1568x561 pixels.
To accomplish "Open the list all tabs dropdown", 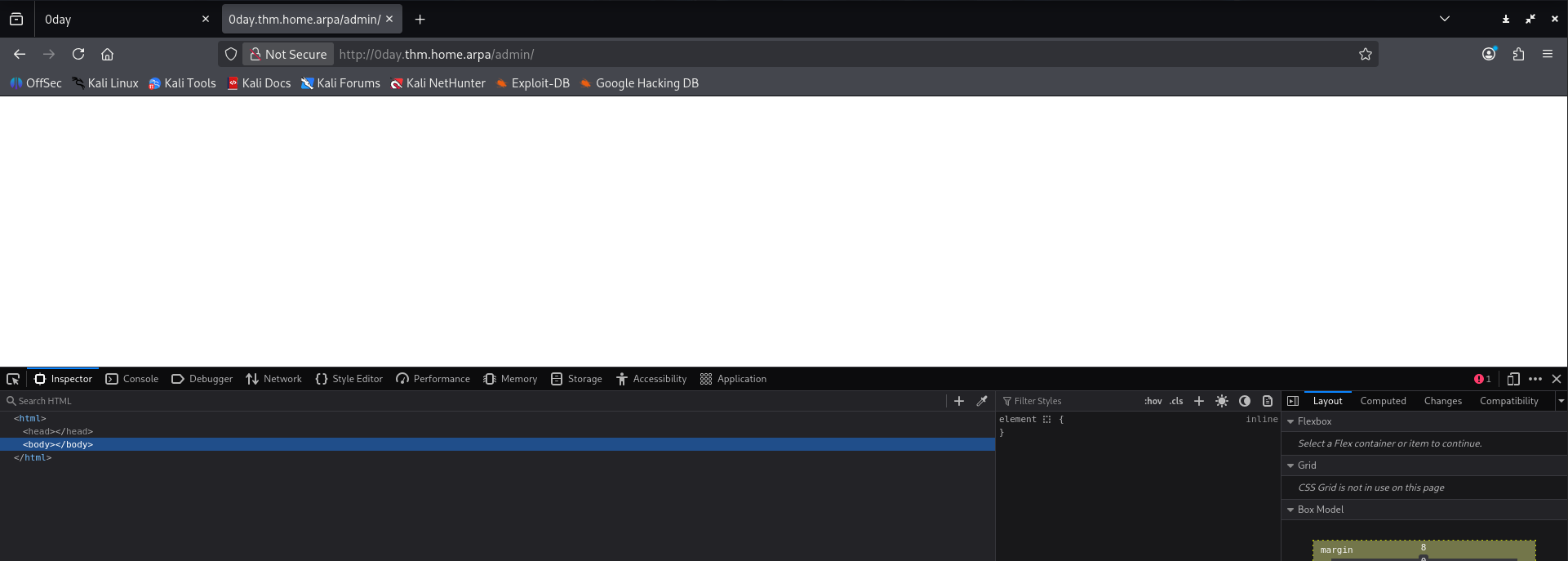I will tap(1444, 19).
